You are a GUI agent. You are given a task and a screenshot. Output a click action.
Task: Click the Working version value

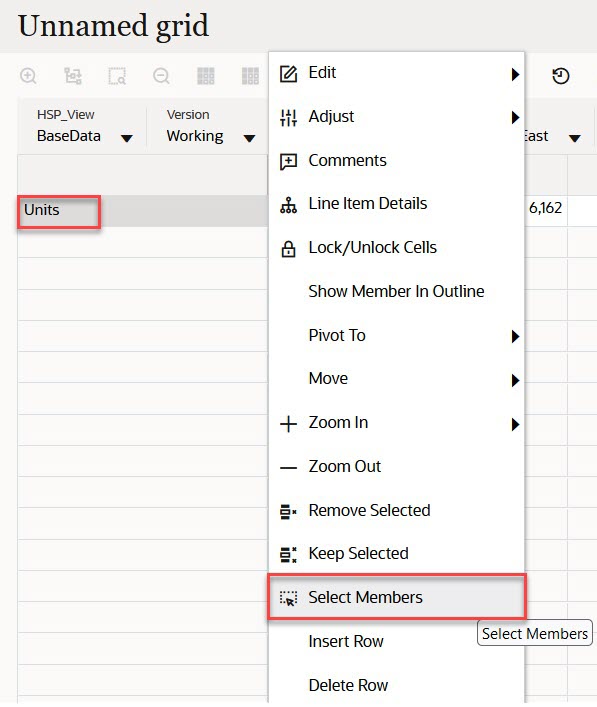[195, 136]
